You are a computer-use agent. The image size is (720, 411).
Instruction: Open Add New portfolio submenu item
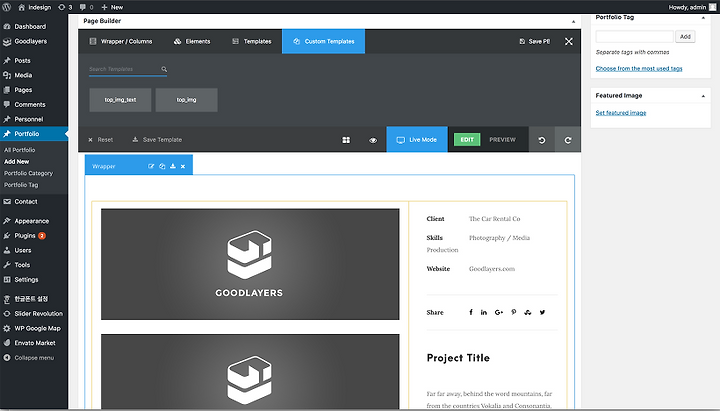[17, 162]
